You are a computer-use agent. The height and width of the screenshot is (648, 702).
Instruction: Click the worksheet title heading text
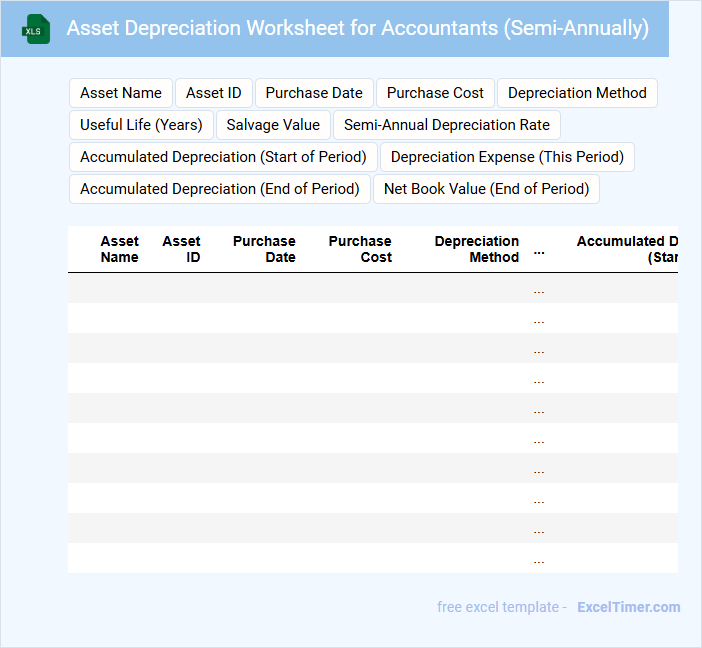point(357,28)
